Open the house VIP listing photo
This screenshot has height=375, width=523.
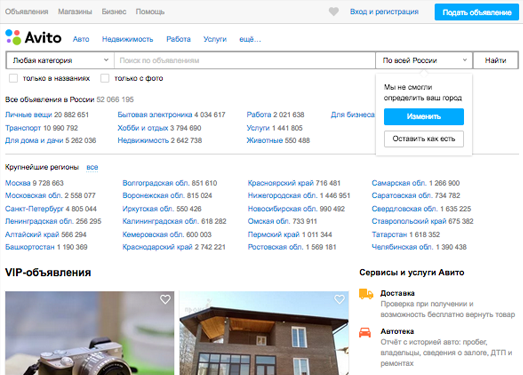click(264, 333)
